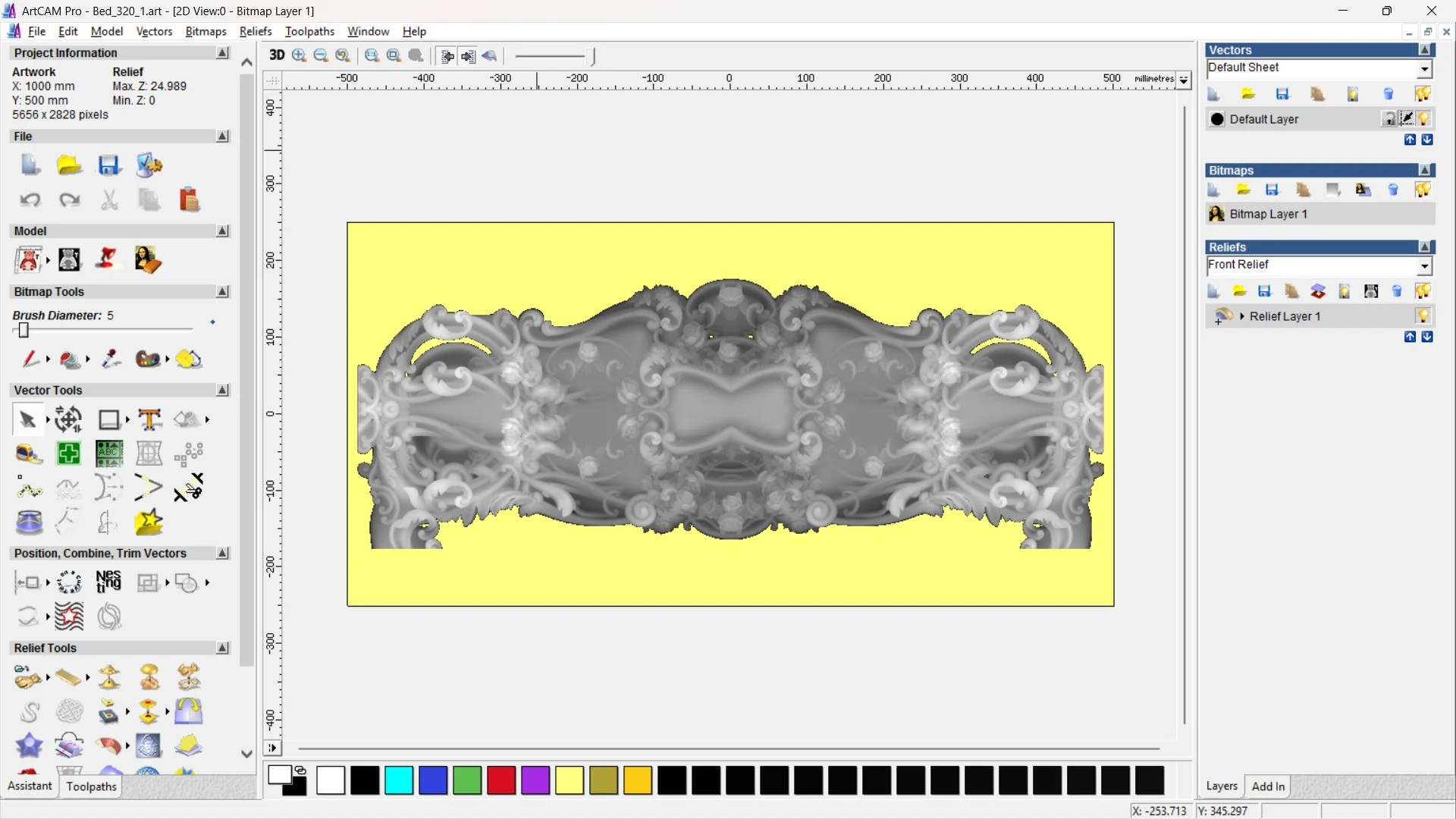Collapse the Bitmap Tools section
Image resolution: width=1456 pixels, height=819 pixels.
(x=222, y=292)
